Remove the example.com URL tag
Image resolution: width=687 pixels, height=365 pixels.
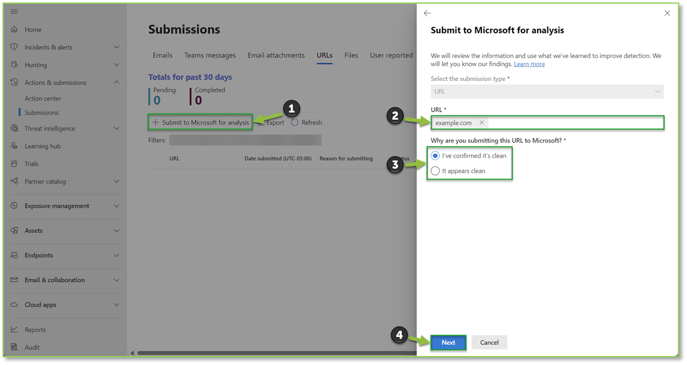point(482,123)
